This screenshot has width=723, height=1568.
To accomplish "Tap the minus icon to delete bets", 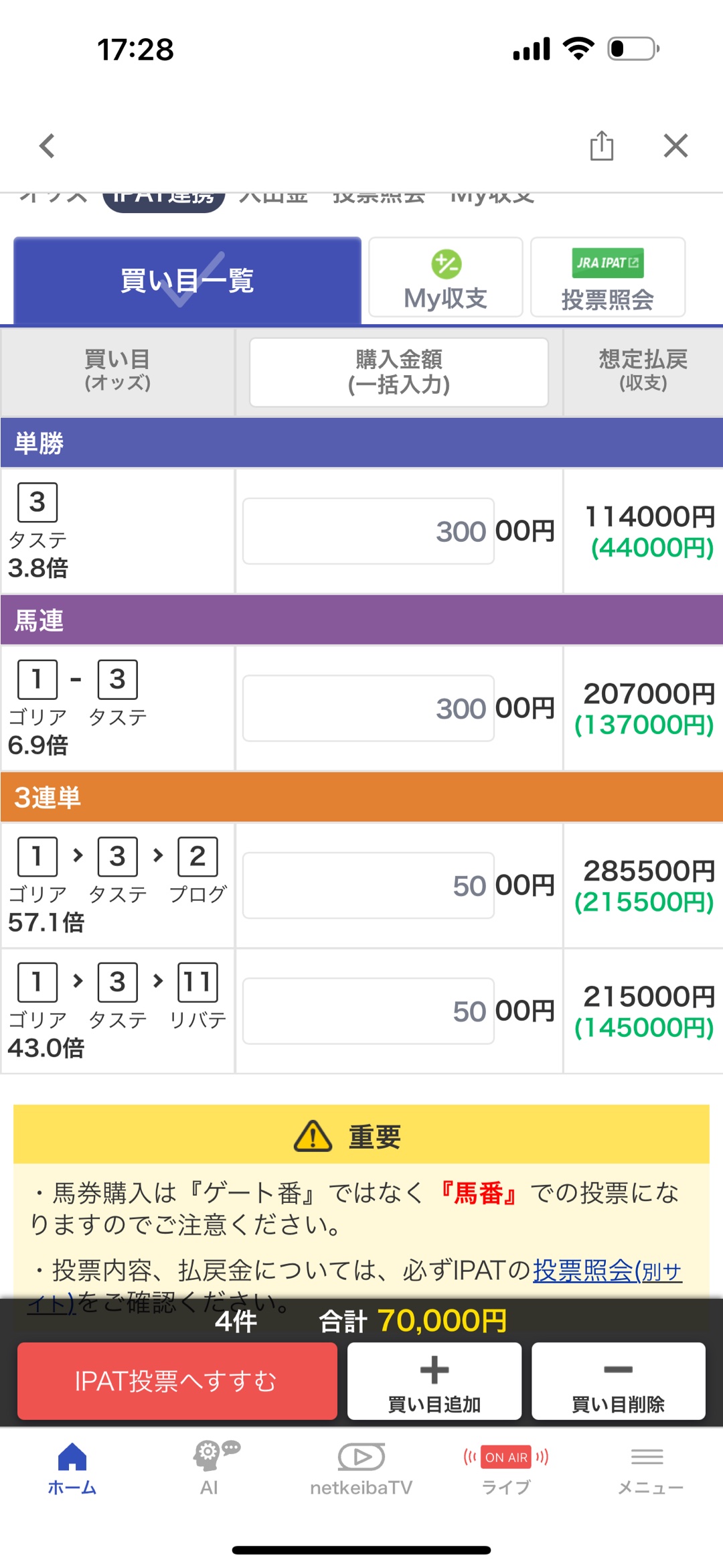I will [618, 1370].
